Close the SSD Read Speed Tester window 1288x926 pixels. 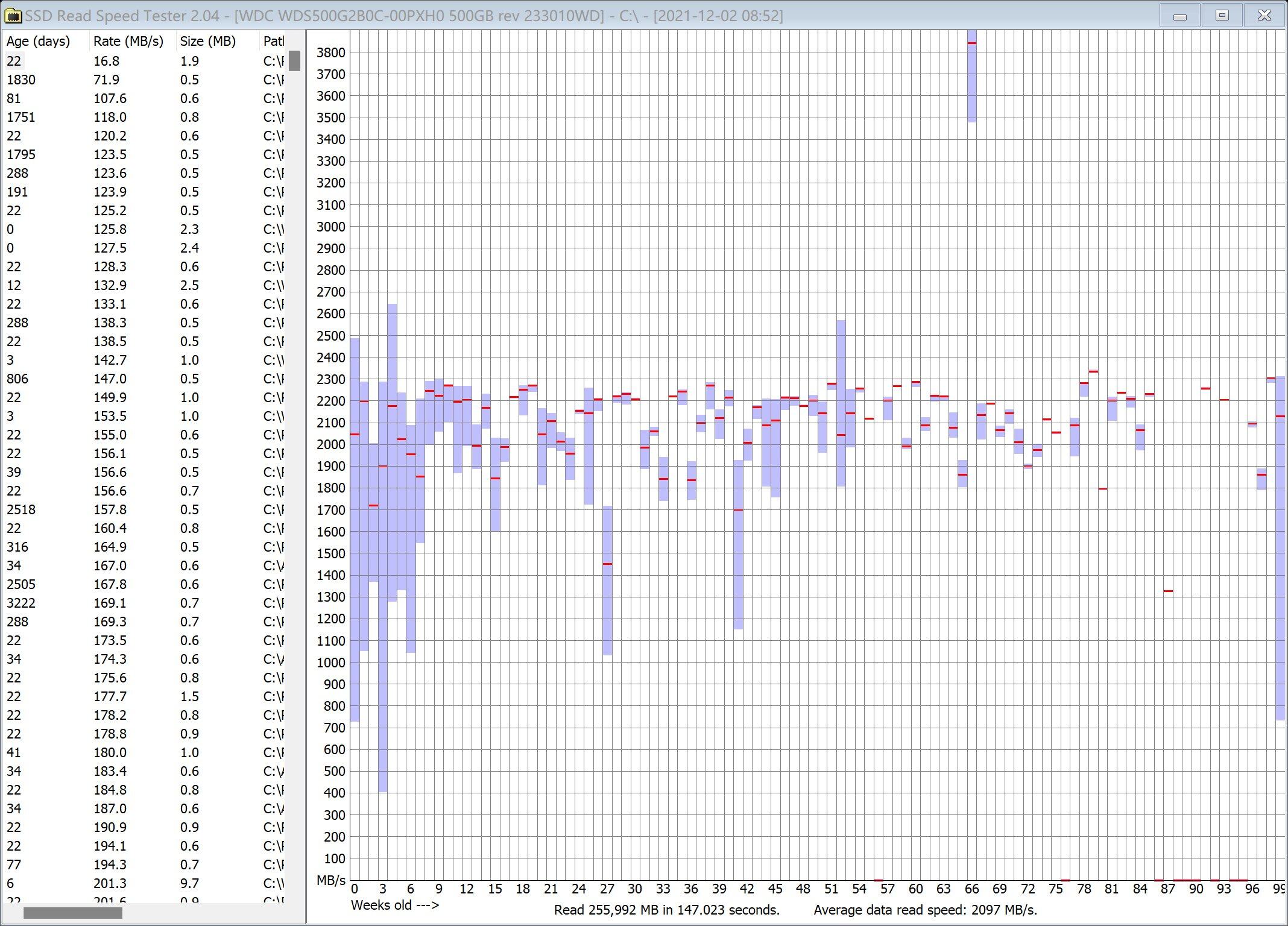click(1264, 15)
